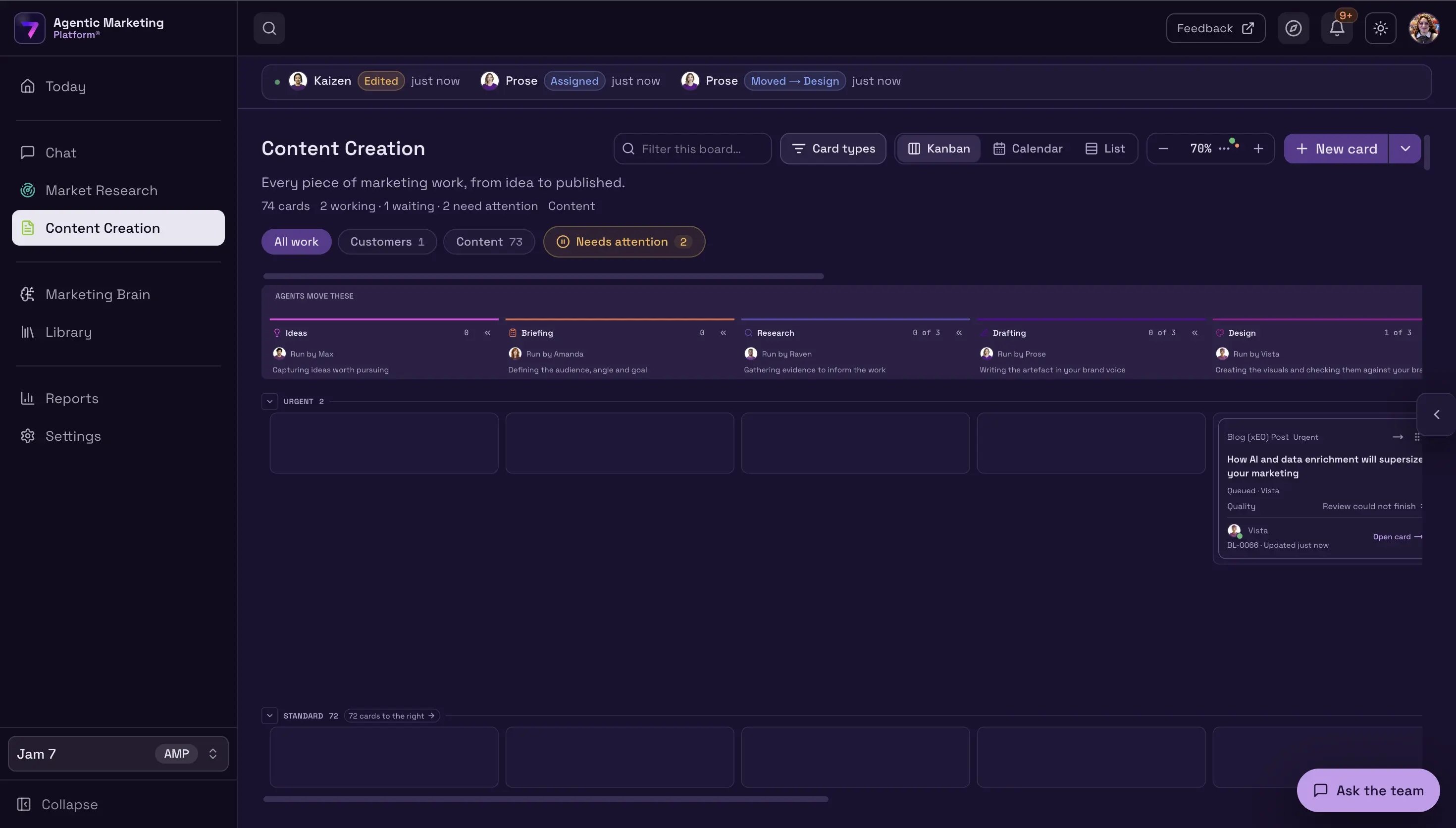This screenshot has width=1456, height=828.
Task: Select the Customers filter tab
Action: 387,242
